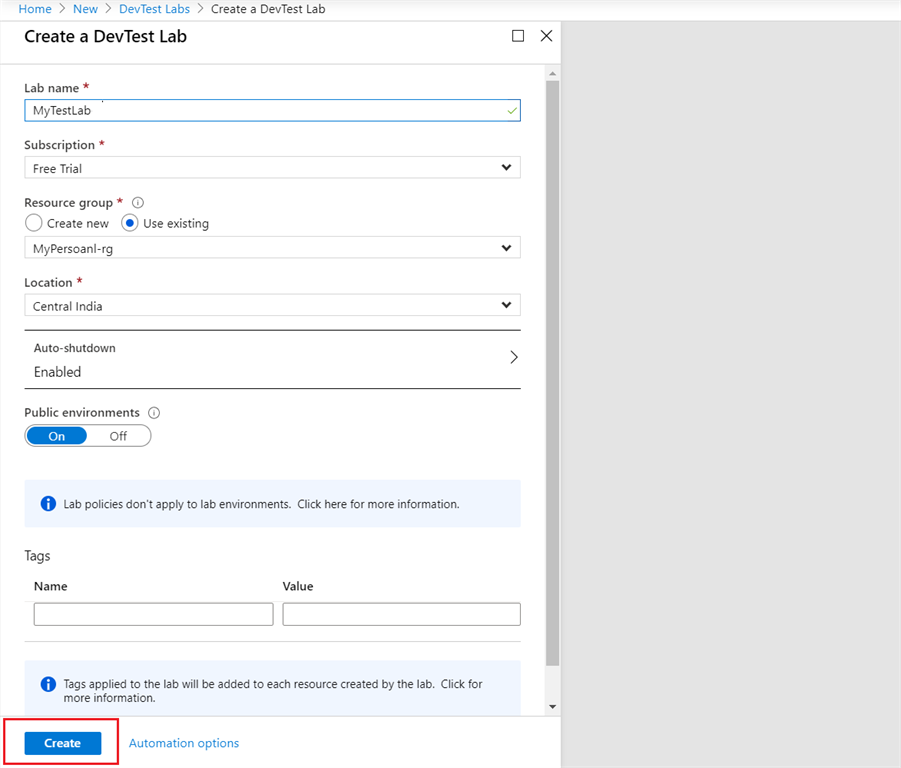Viewport: 901px width, 768px height.
Task: Click the info icon in the tags banner
Action: [x=47, y=684]
